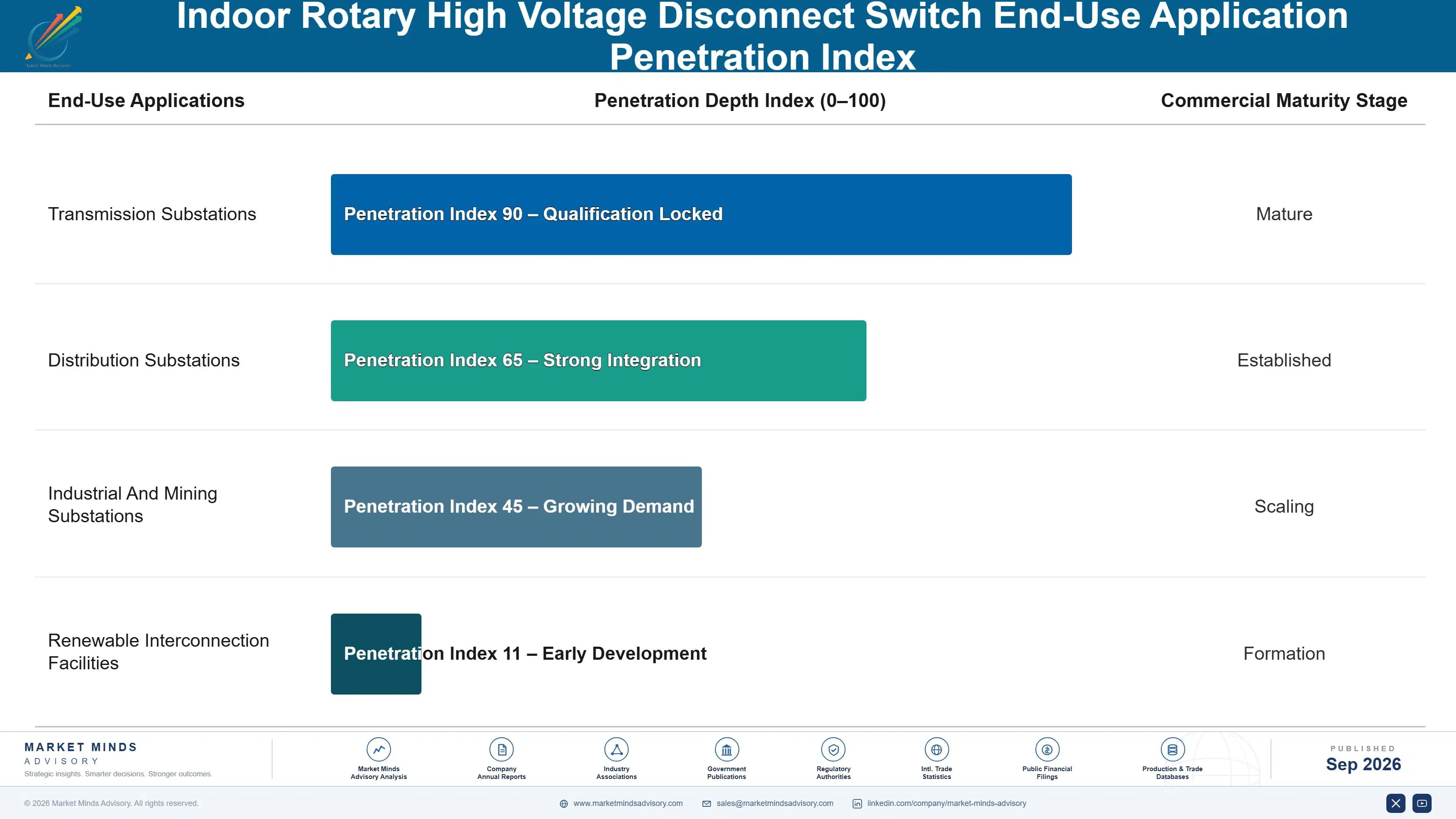The image size is (1456, 819).
Task: Click the globe icon beside the website address
Action: (563, 804)
